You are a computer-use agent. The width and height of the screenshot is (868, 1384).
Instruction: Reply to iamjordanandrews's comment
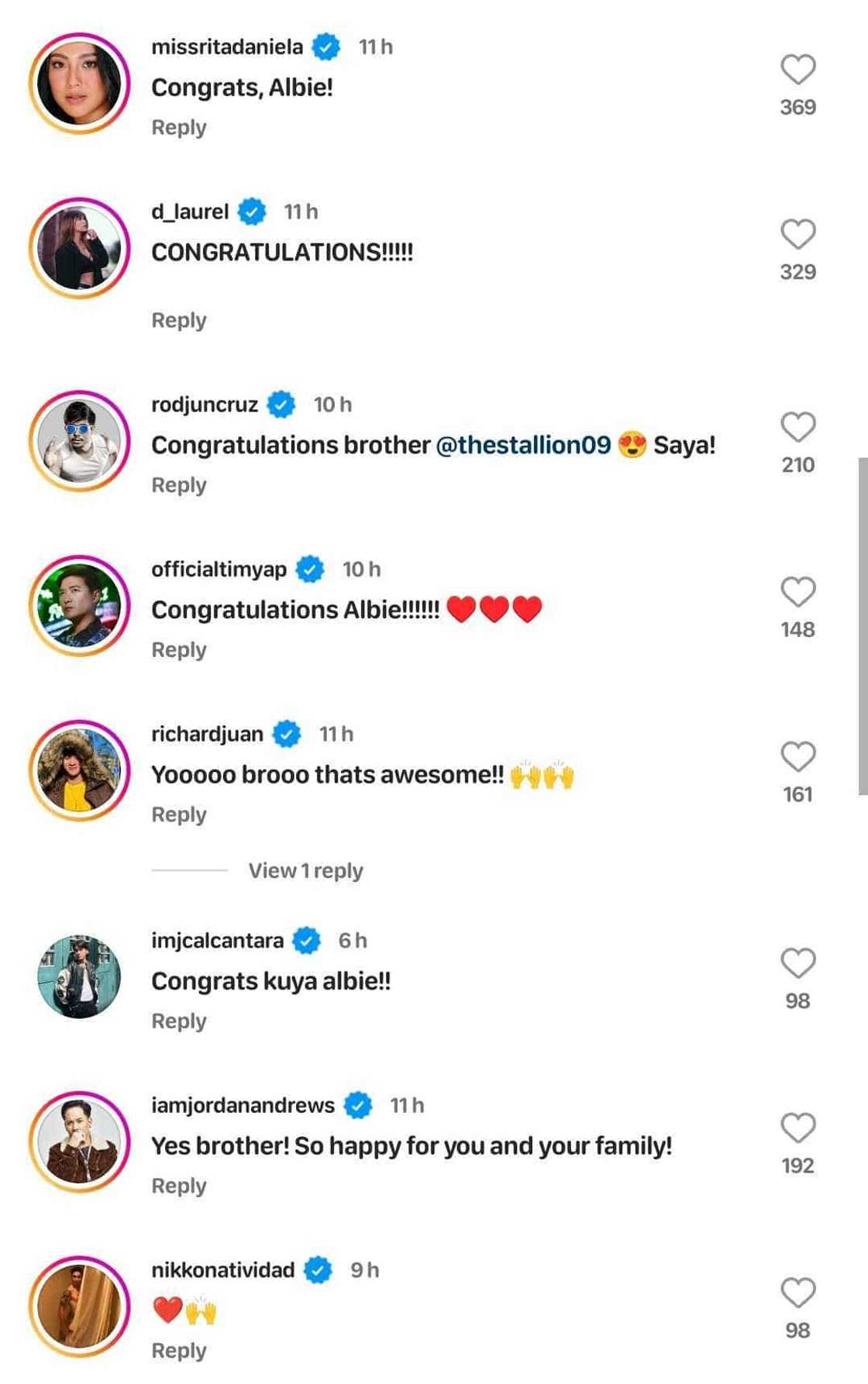pos(179,1186)
